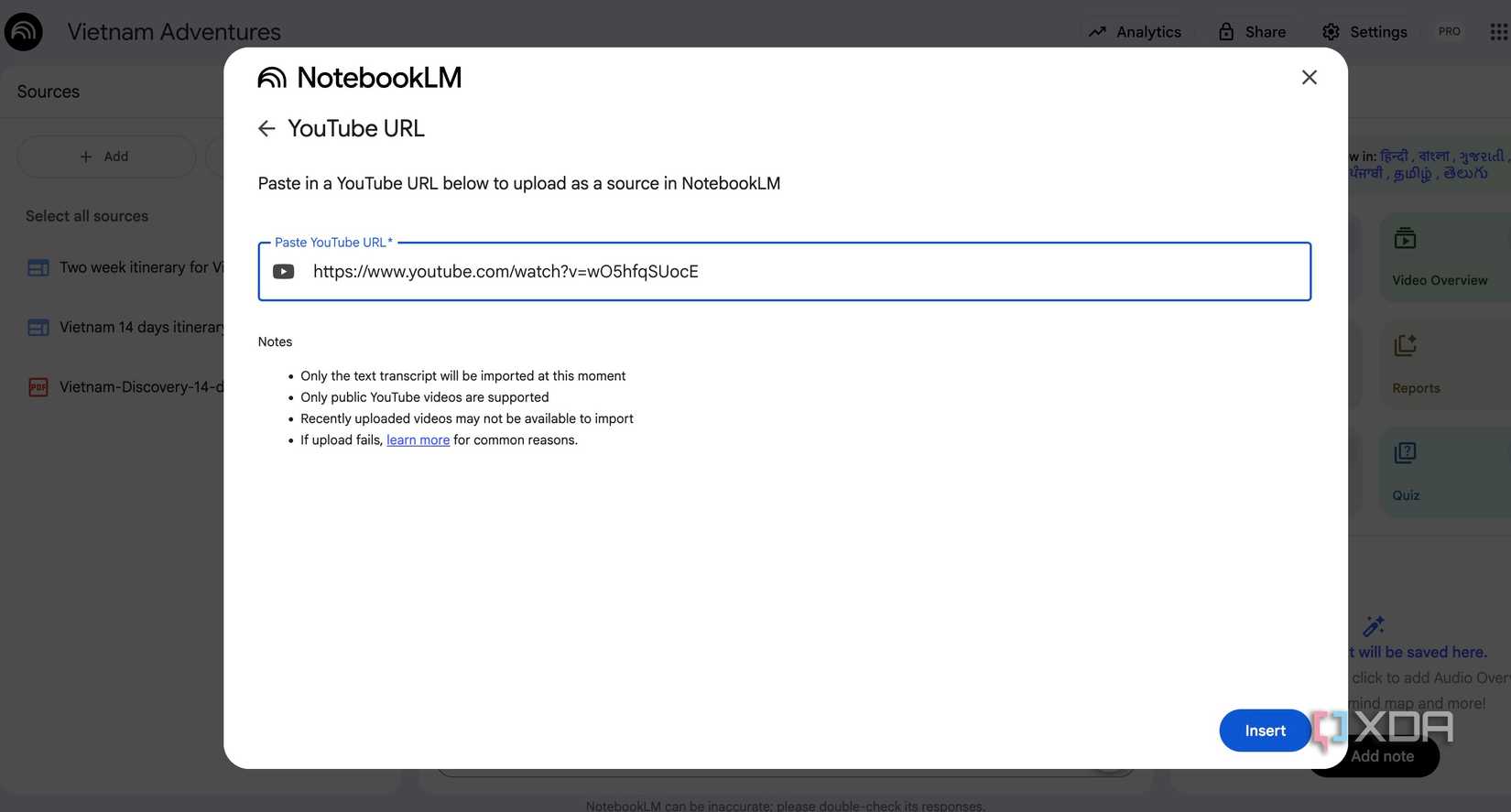Open the Google apps grid icon
The image size is (1511, 812).
(x=1498, y=32)
